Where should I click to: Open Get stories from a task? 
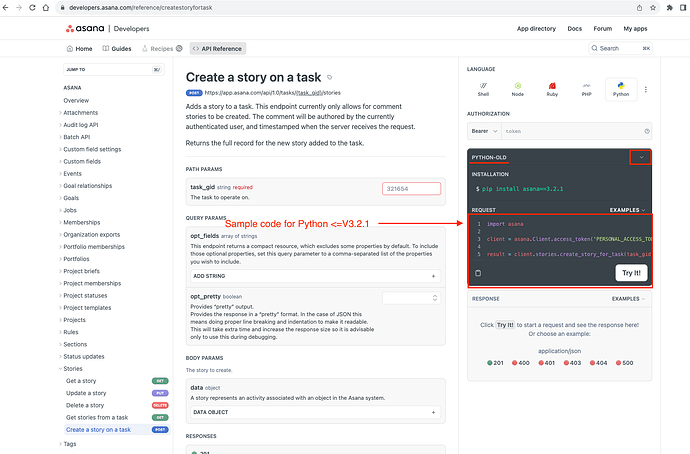click(x=97, y=417)
